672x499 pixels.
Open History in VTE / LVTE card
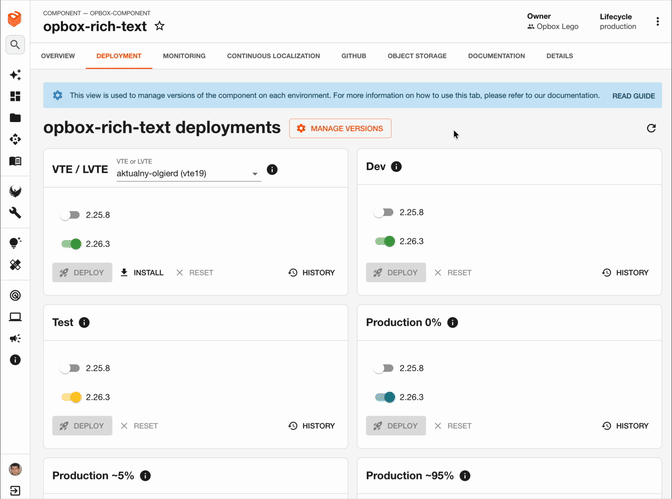click(x=312, y=273)
